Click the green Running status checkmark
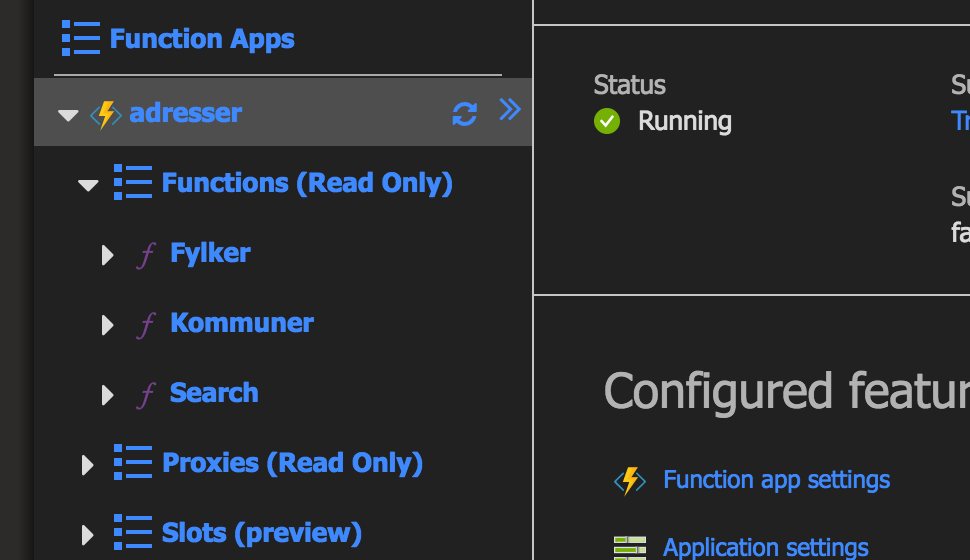 click(607, 122)
